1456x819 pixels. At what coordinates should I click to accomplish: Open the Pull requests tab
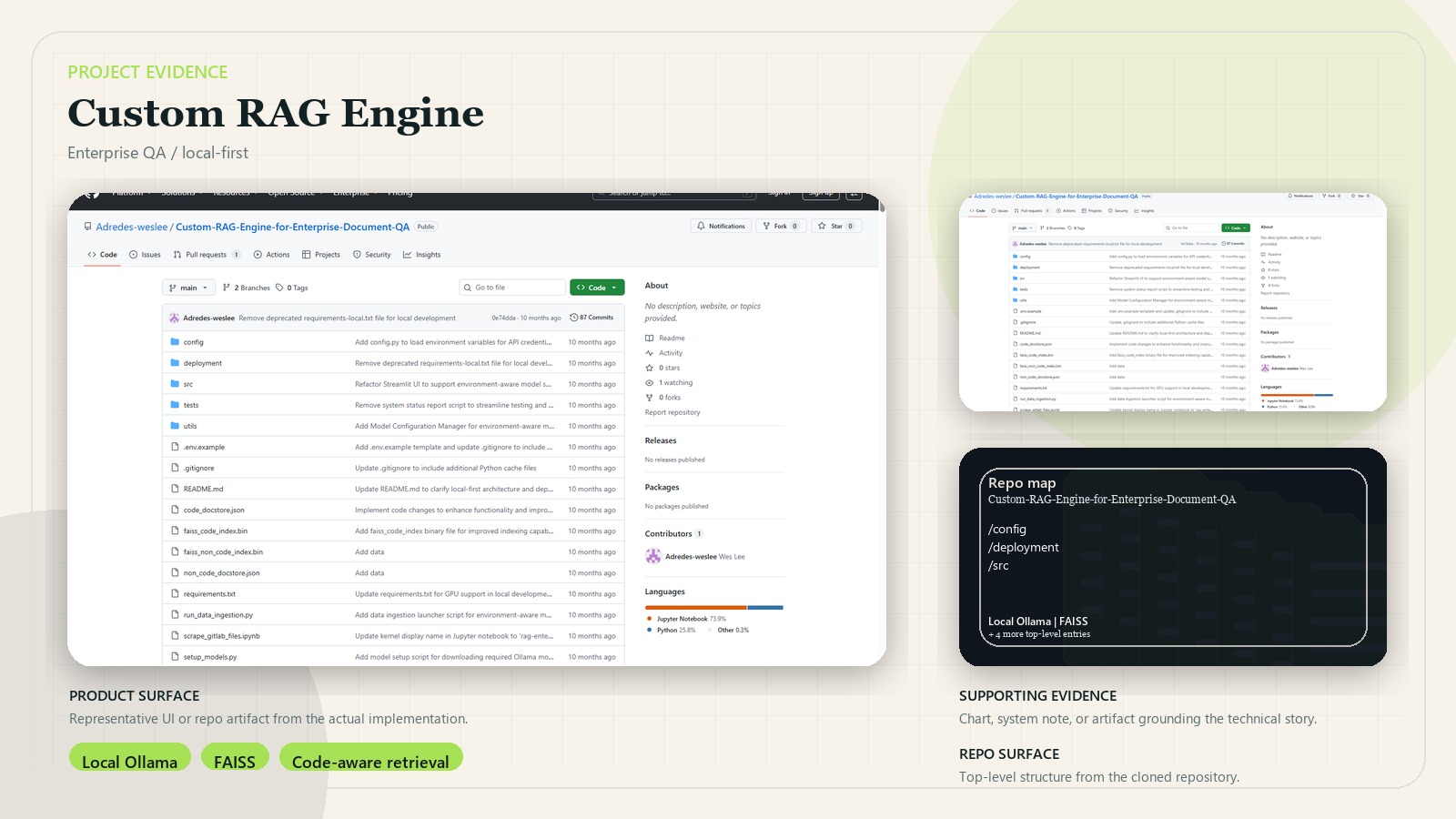[x=207, y=255]
